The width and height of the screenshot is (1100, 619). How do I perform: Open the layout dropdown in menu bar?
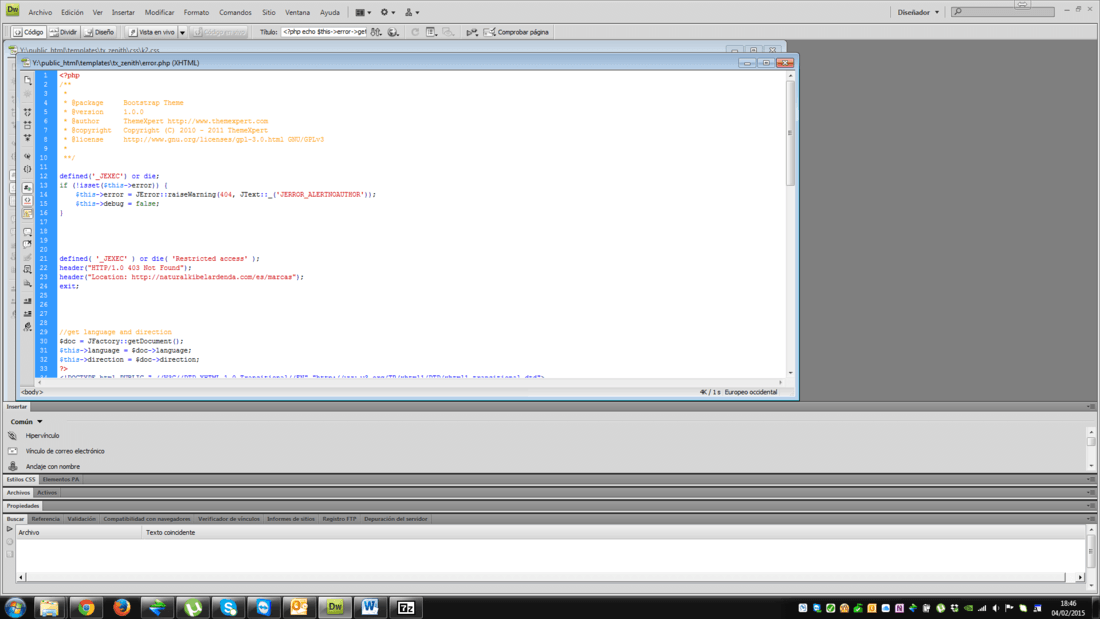coord(363,12)
